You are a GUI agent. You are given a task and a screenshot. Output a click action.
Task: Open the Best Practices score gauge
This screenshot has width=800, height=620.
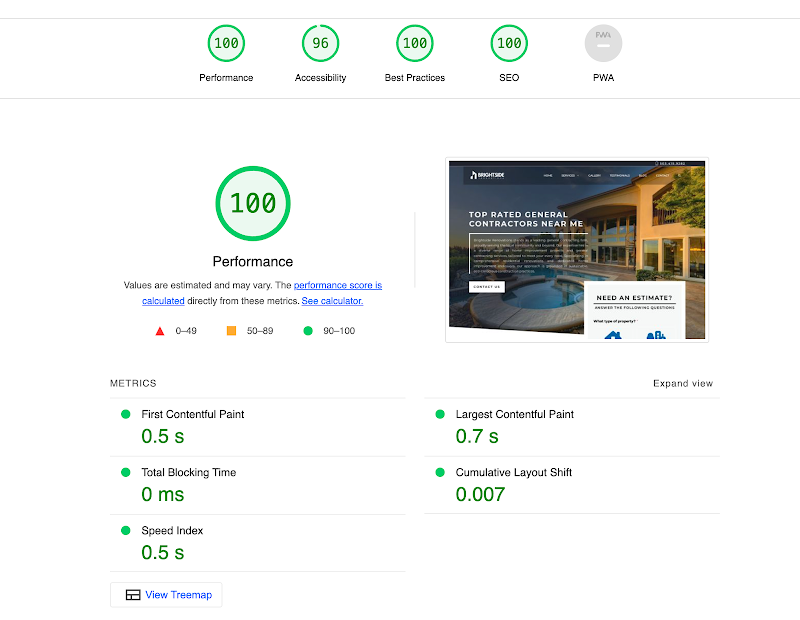pyautogui.click(x=414, y=43)
